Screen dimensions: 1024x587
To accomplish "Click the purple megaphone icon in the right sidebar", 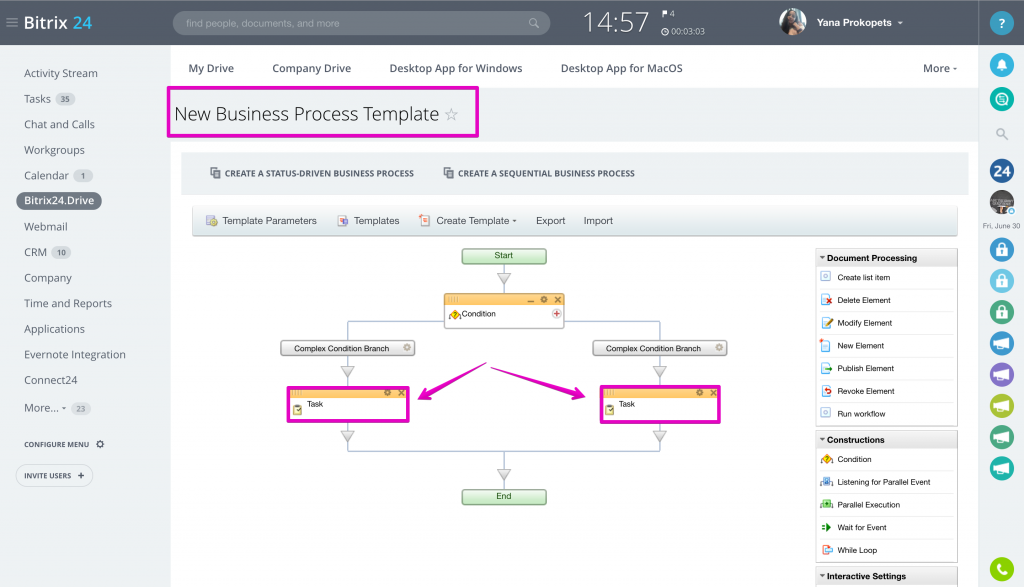I will [1001, 374].
